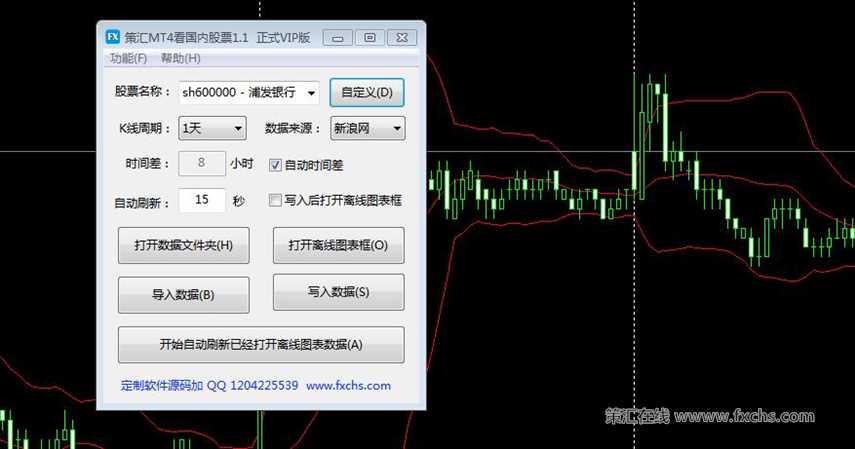Click the 自定义(D) button
The height and width of the screenshot is (449, 855).
click(367, 92)
